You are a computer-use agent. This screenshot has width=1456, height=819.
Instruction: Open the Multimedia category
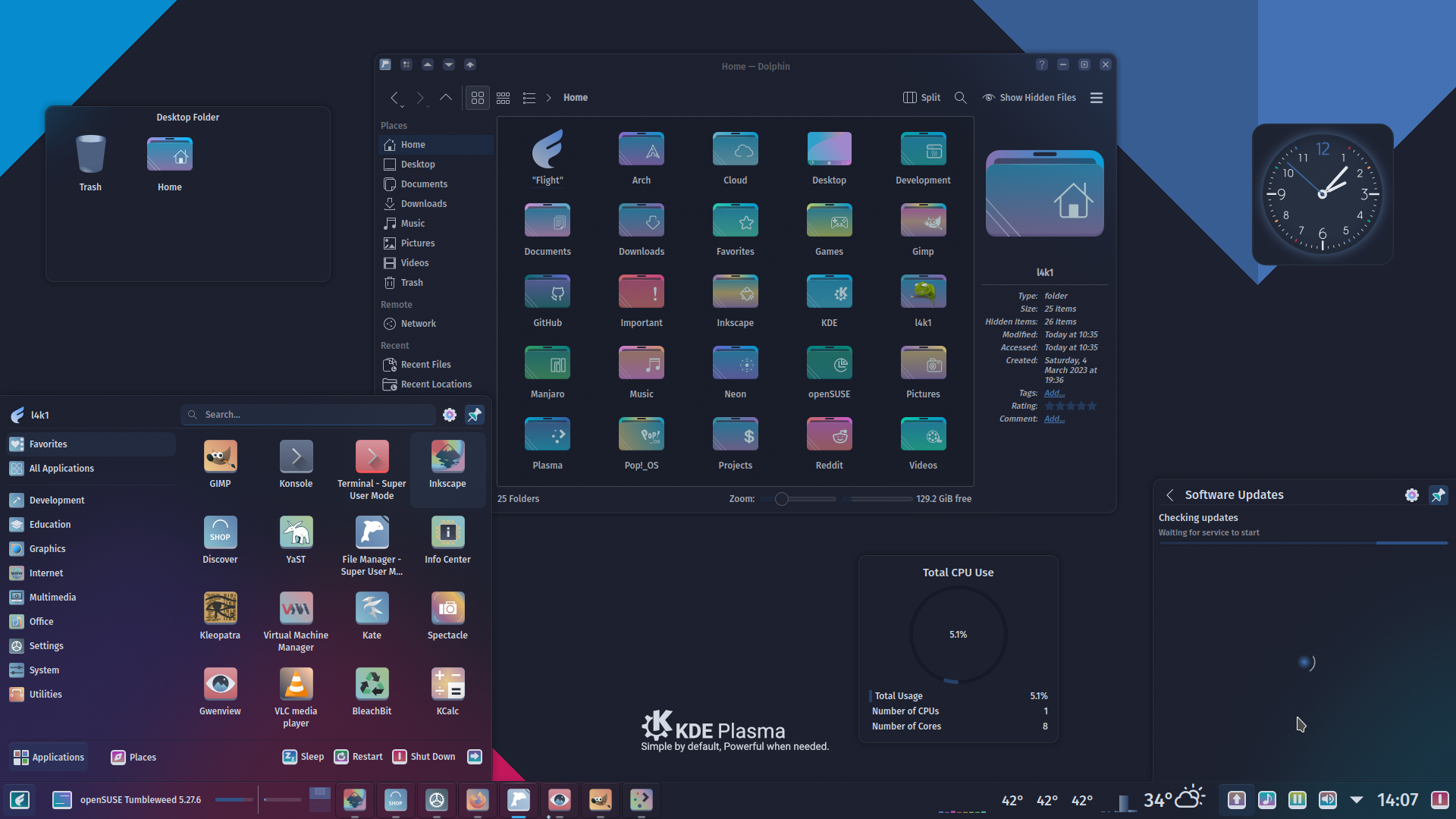(x=92, y=598)
